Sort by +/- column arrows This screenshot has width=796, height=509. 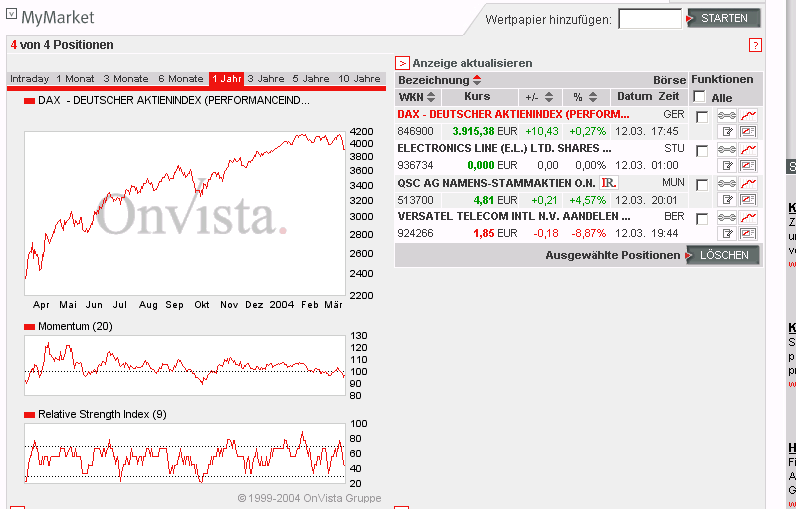click(548, 96)
